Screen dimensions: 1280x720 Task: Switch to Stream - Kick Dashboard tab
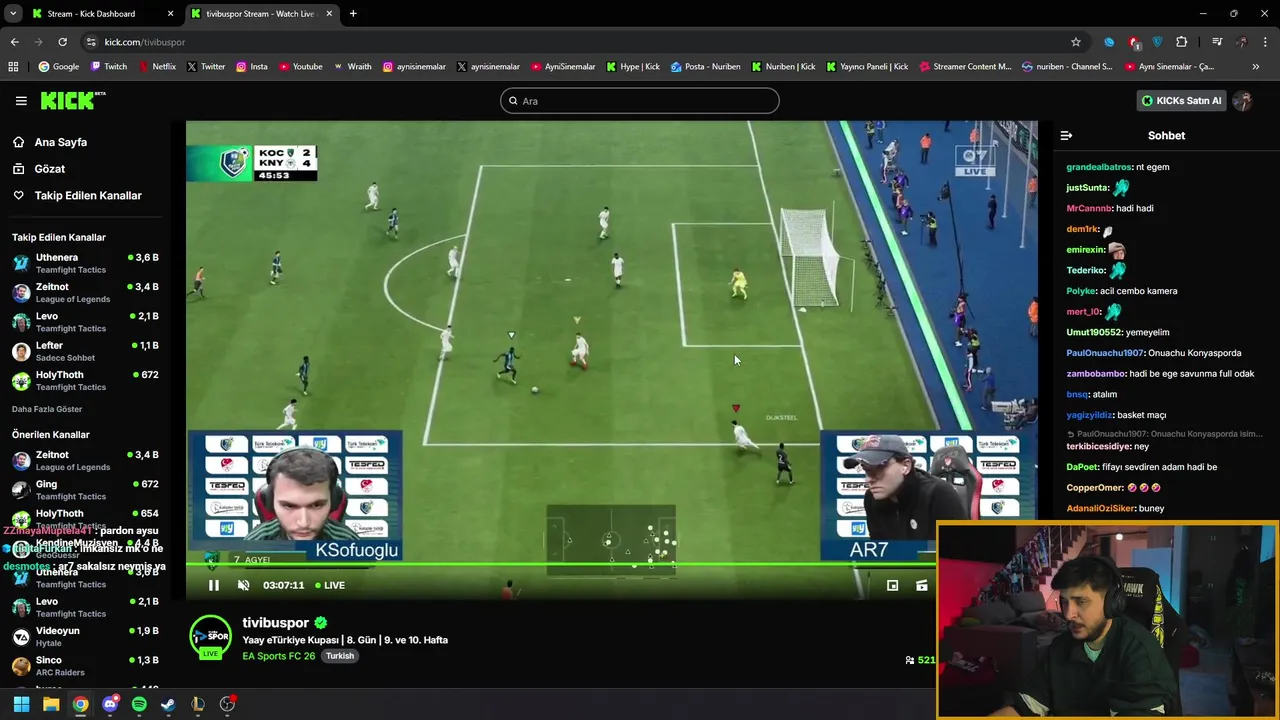(x=102, y=14)
